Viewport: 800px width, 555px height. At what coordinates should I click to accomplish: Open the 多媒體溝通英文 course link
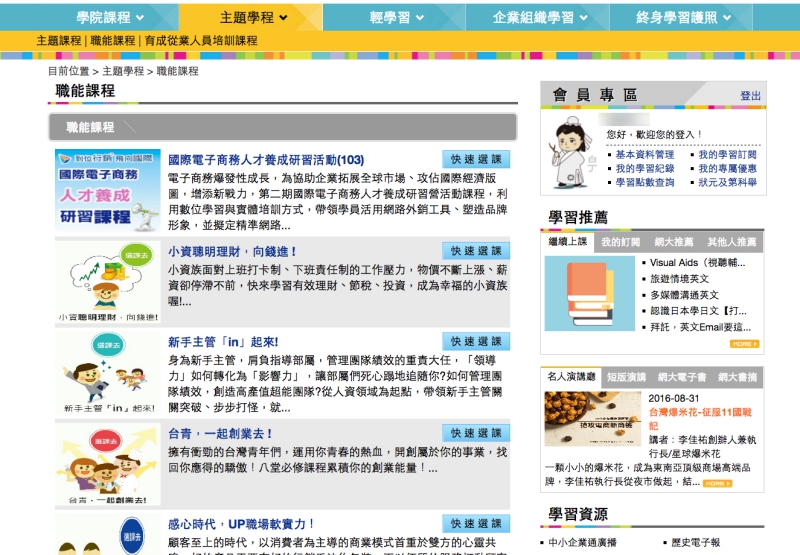pyautogui.click(x=684, y=295)
